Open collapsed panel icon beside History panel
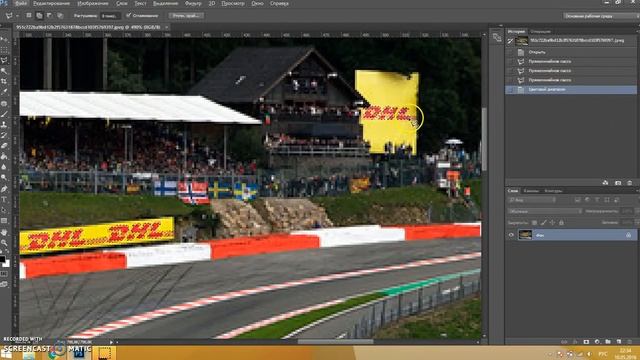 (497, 38)
